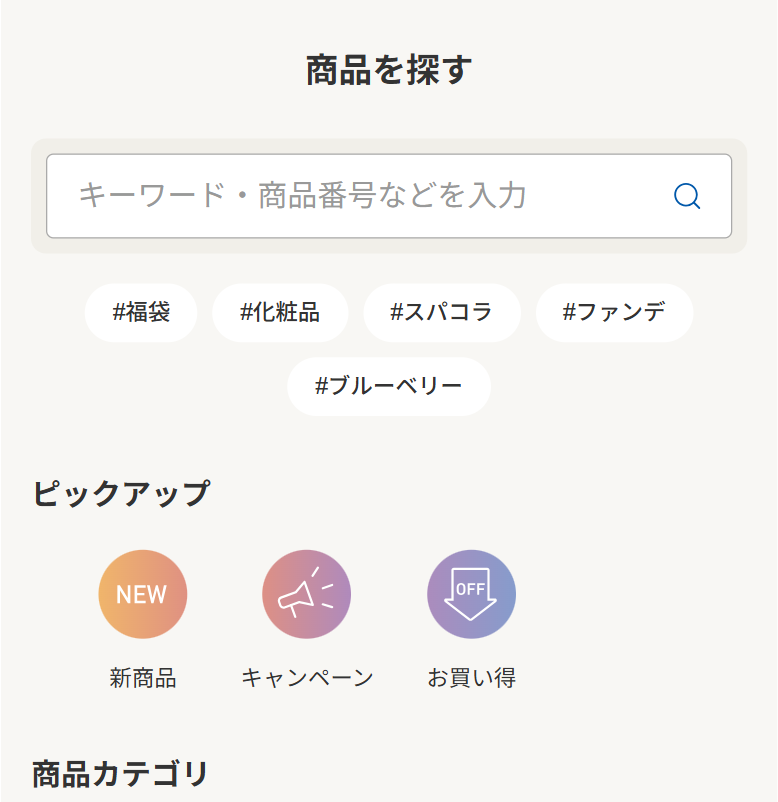Screen dimensions: 778x802
Task: Select the #福袋 hashtag chip
Action: click(x=141, y=312)
